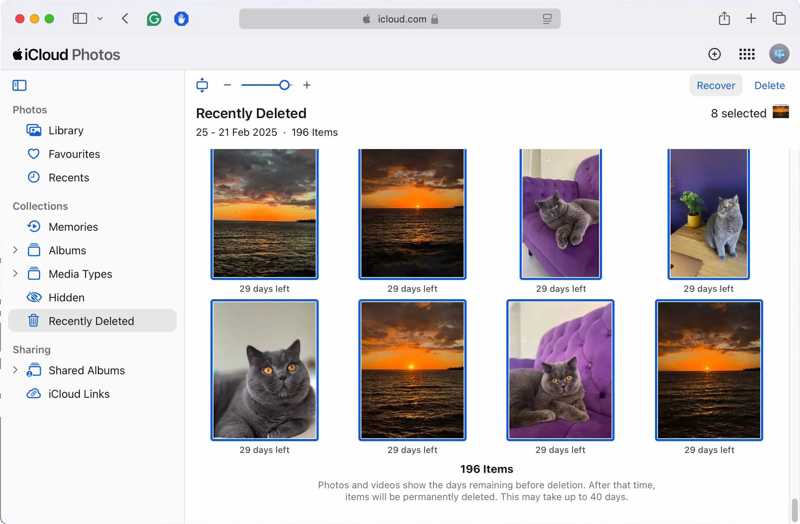This screenshot has width=800, height=524.
Task: Select Recently Deleted in the sidebar
Action: [x=92, y=321]
